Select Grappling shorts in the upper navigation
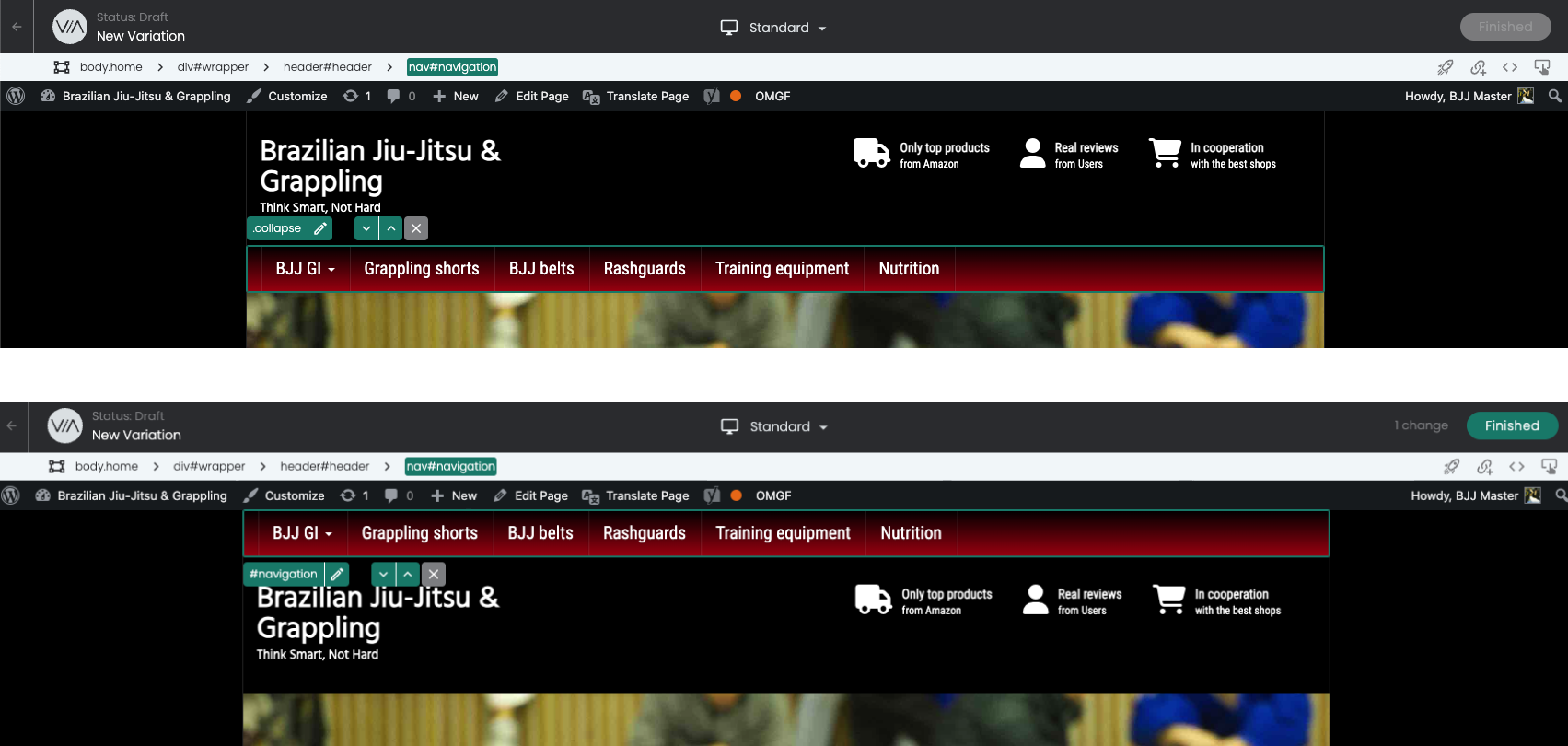The height and width of the screenshot is (746, 1568). [422, 269]
